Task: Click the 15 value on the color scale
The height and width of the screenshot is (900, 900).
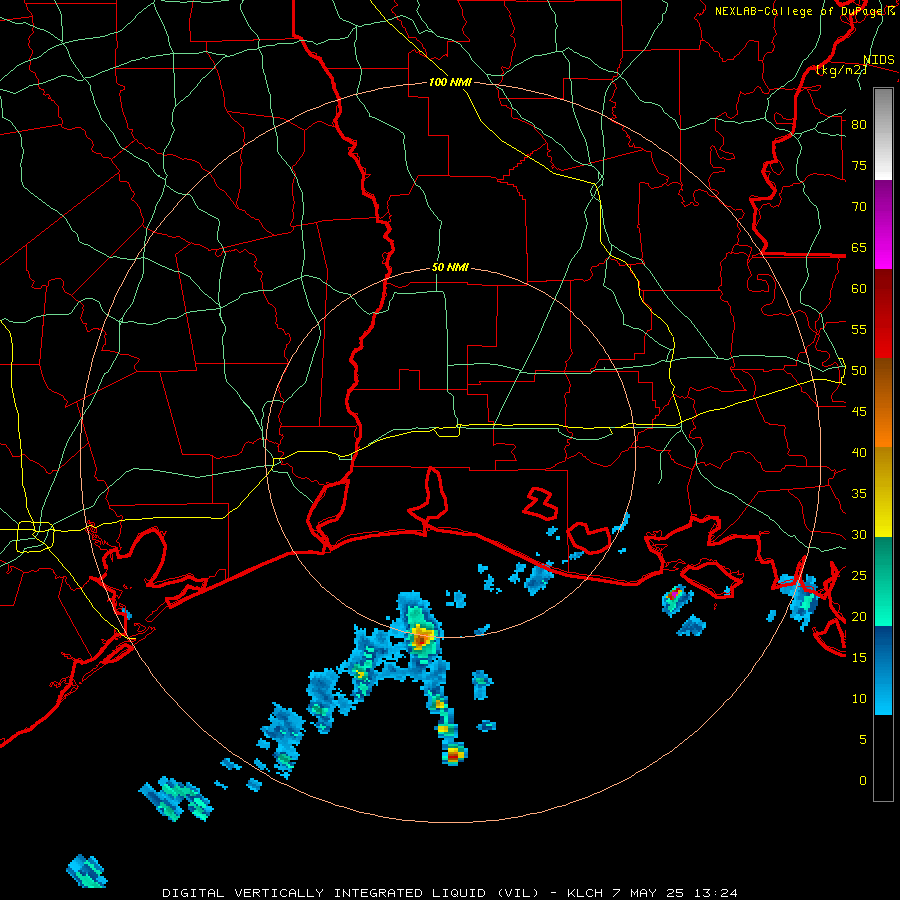Action: pyautogui.click(x=859, y=658)
